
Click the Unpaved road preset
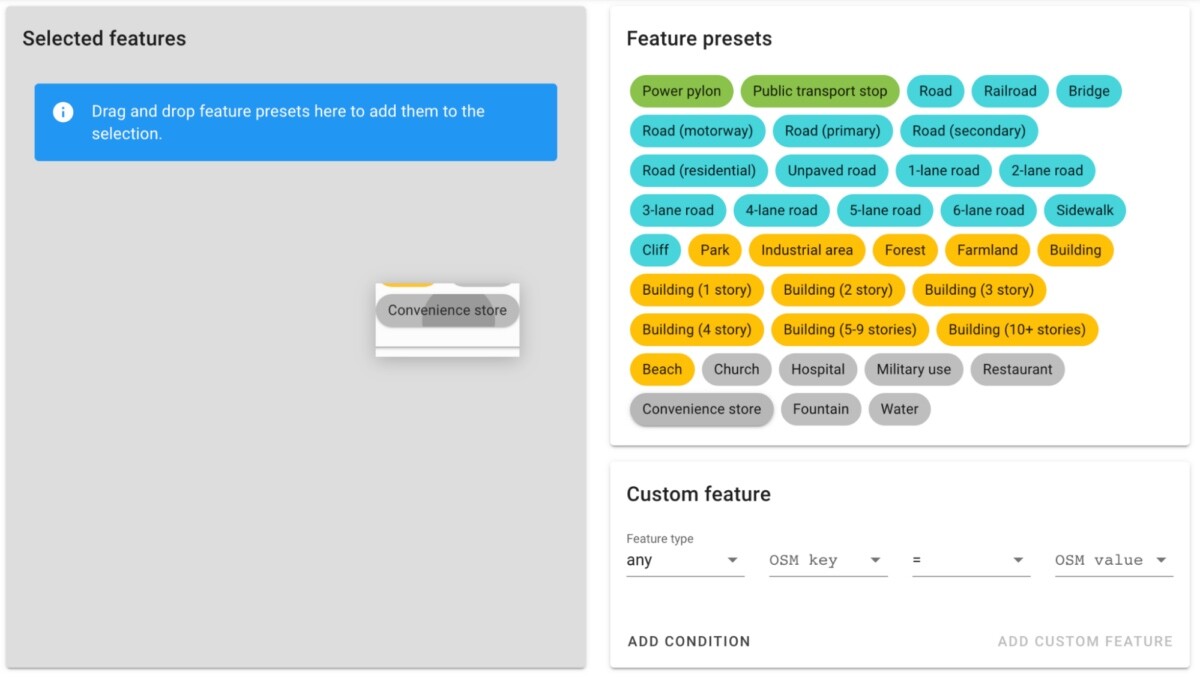point(831,170)
